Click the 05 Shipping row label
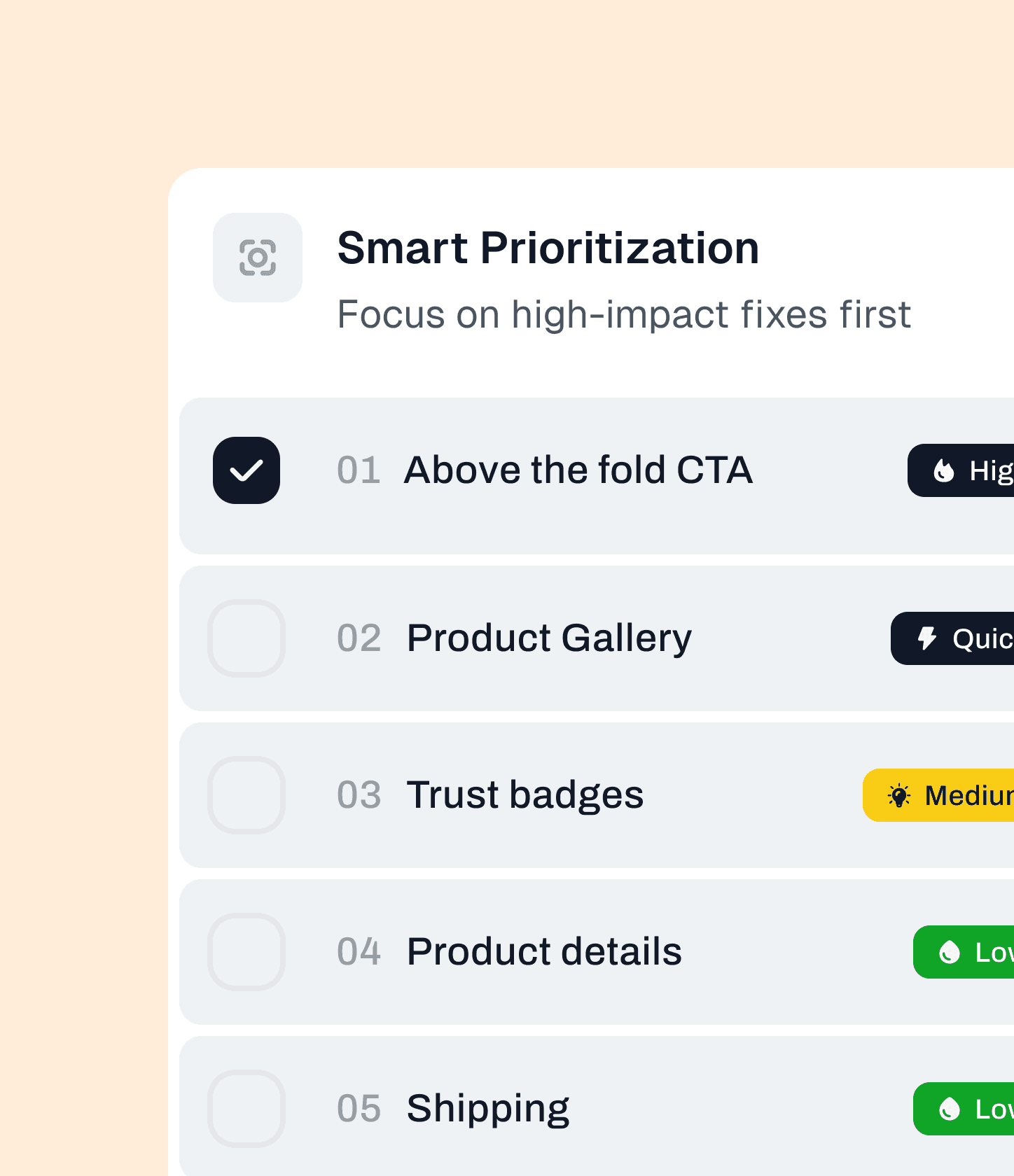This screenshot has height=1176, width=1014. tap(487, 1109)
